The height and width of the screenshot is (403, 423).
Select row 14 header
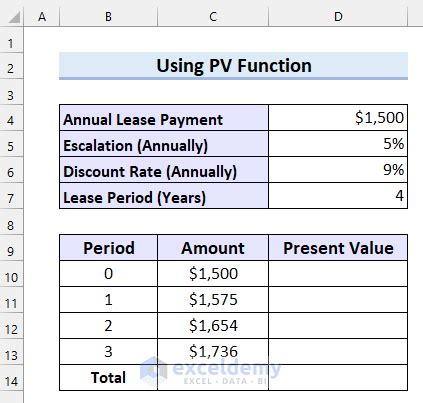[11, 378]
